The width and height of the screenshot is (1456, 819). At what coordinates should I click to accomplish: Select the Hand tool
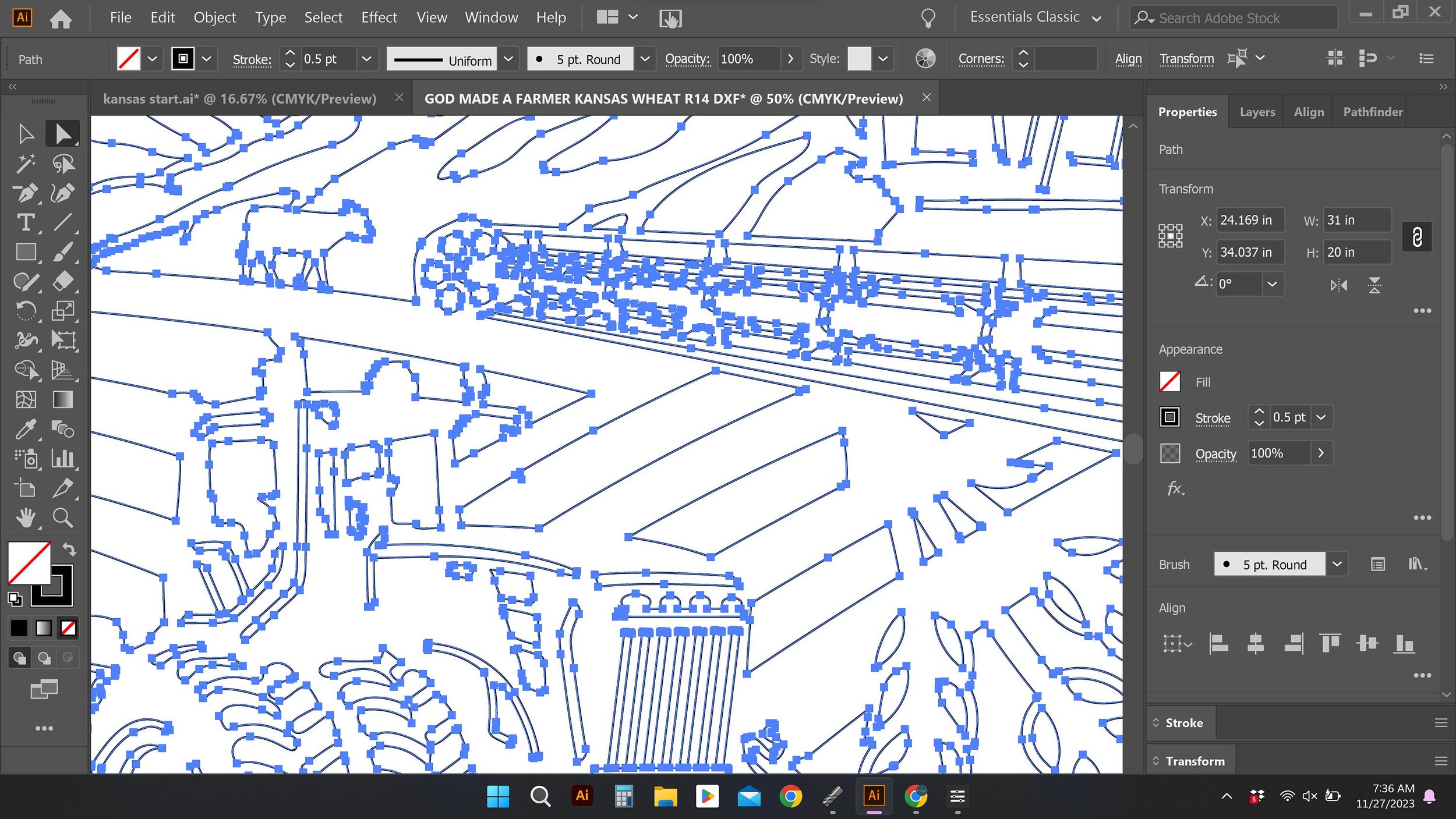click(x=26, y=517)
